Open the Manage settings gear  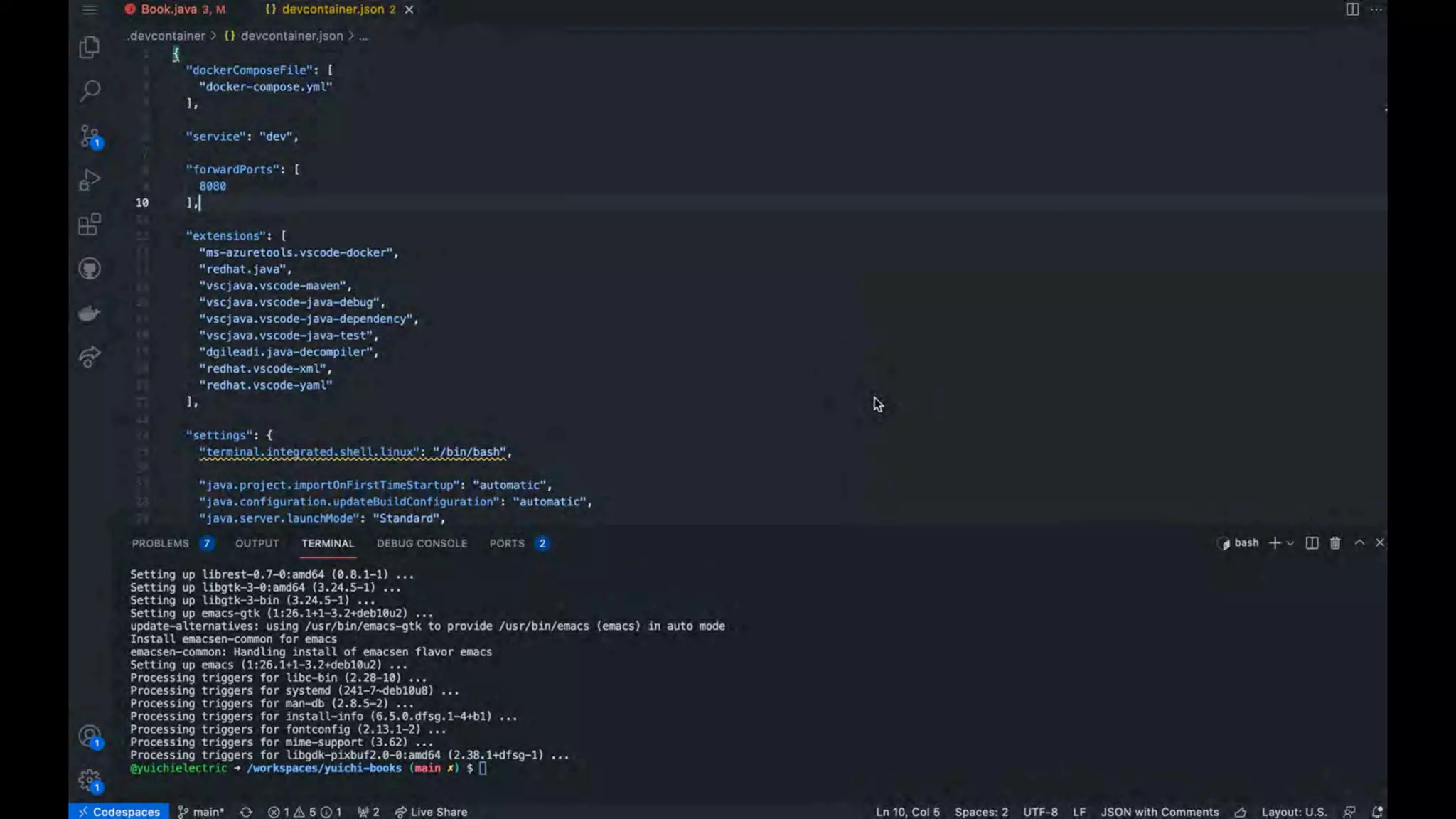pos(90,781)
